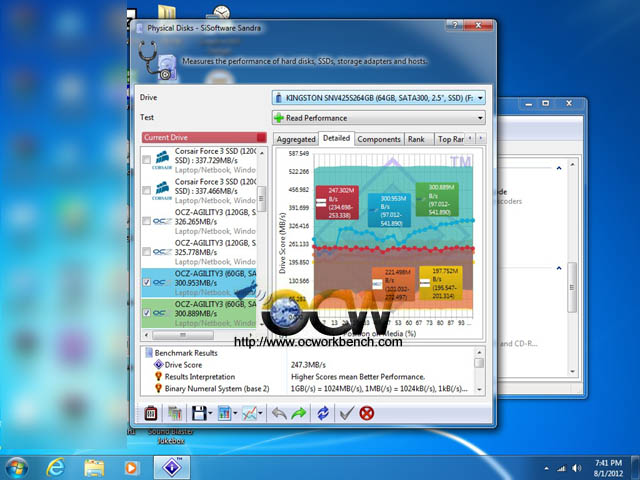Viewport: 640px width, 480px height.
Task: Uncheck the OCZ-AGILITY3 300.953MB/s entry
Action: (146, 282)
